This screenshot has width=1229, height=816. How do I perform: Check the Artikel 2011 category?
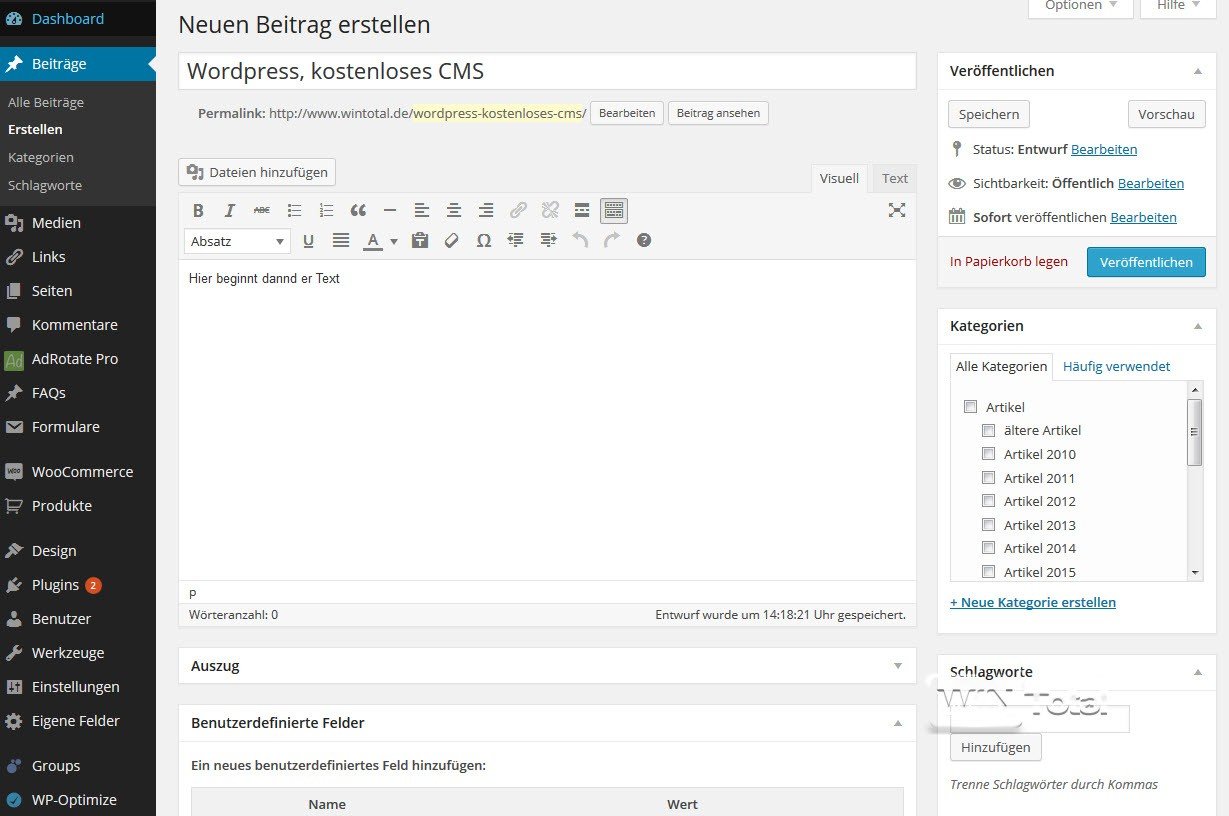click(x=988, y=478)
